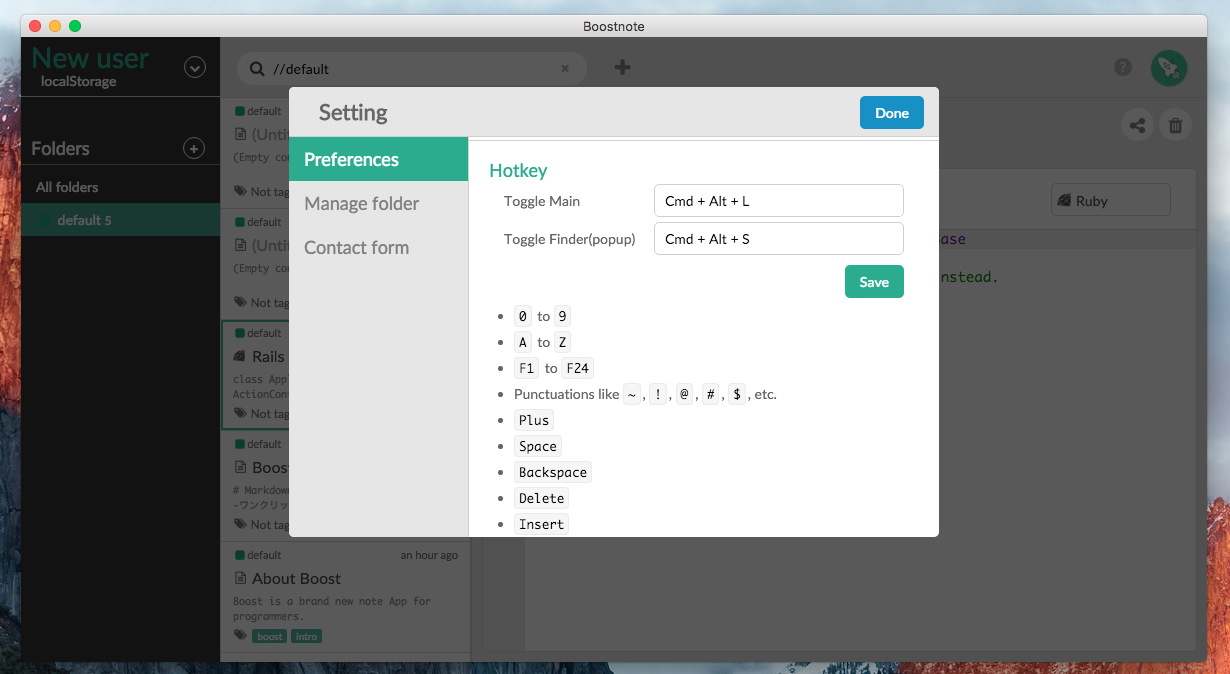1230x674 pixels.
Task: Click the intro tag on About Boost
Action: (307, 636)
